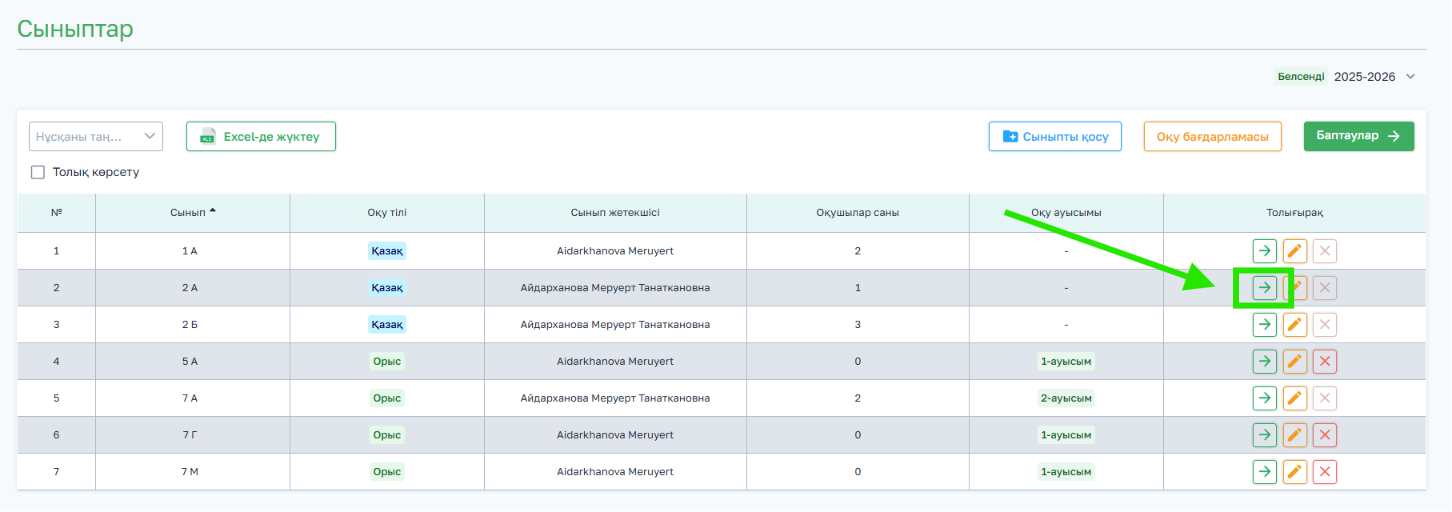1452x512 pixels.
Task: Open details arrow for class 7 М
Action: coord(1265,472)
